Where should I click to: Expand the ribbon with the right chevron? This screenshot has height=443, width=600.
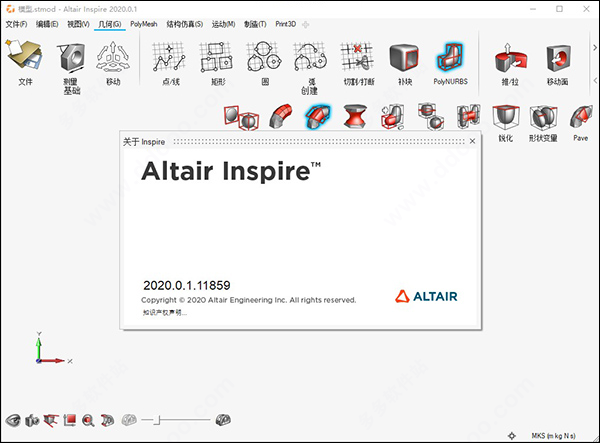coord(595,48)
